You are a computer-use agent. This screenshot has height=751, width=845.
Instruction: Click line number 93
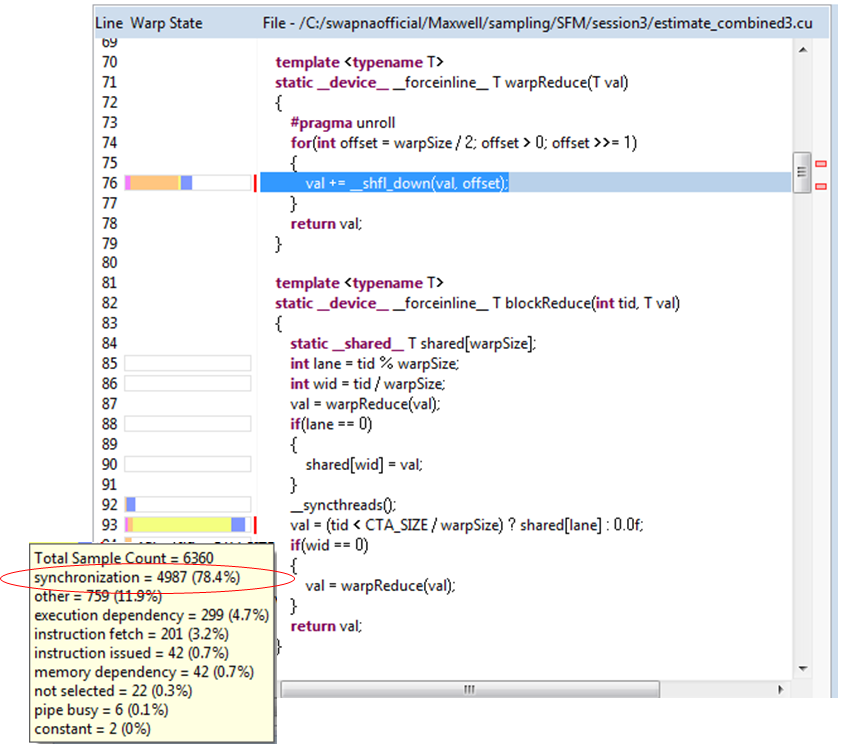pyautogui.click(x=109, y=525)
